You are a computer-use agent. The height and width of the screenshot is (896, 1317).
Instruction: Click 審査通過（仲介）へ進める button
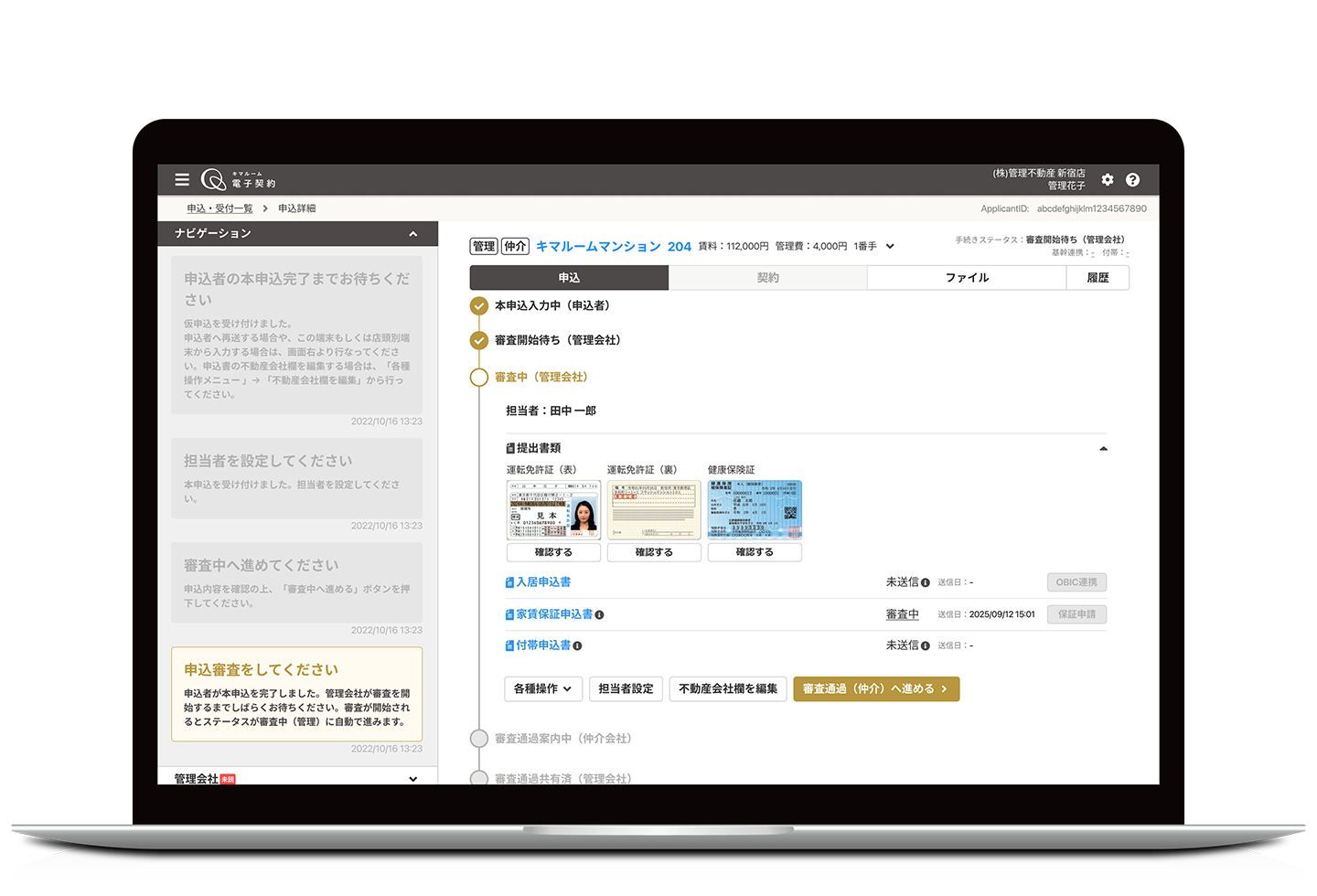pyautogui.click(x=875, y=689)
